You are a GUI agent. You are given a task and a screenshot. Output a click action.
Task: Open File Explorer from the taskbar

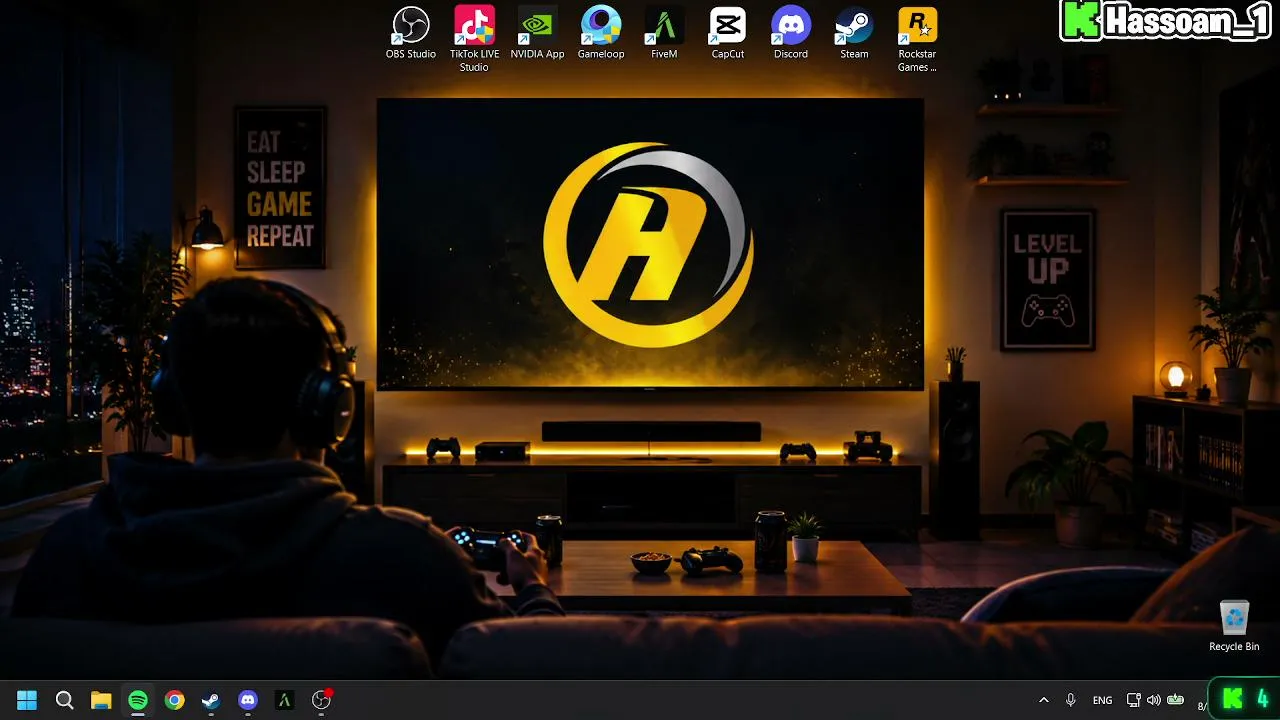[101, 700]
